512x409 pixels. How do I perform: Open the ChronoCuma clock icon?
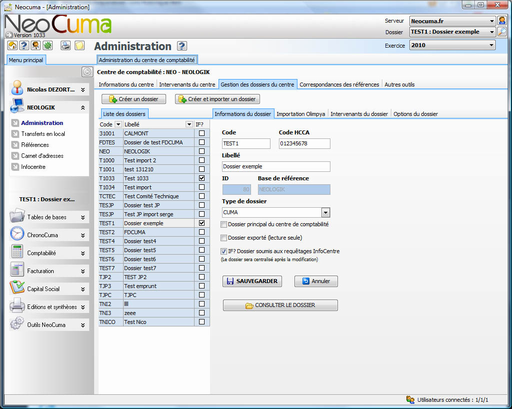point(17,234)
